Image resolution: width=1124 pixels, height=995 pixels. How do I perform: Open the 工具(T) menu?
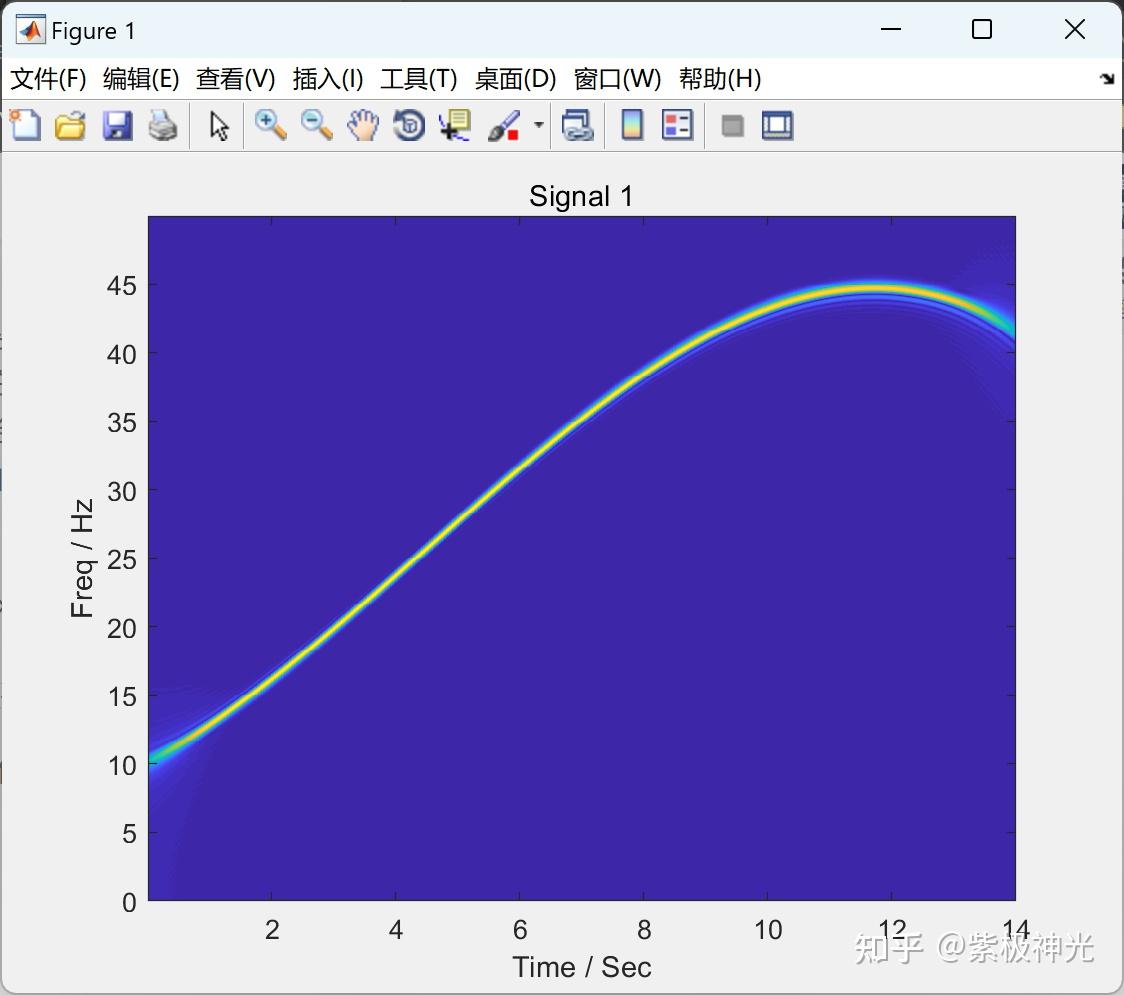point(419,79)
